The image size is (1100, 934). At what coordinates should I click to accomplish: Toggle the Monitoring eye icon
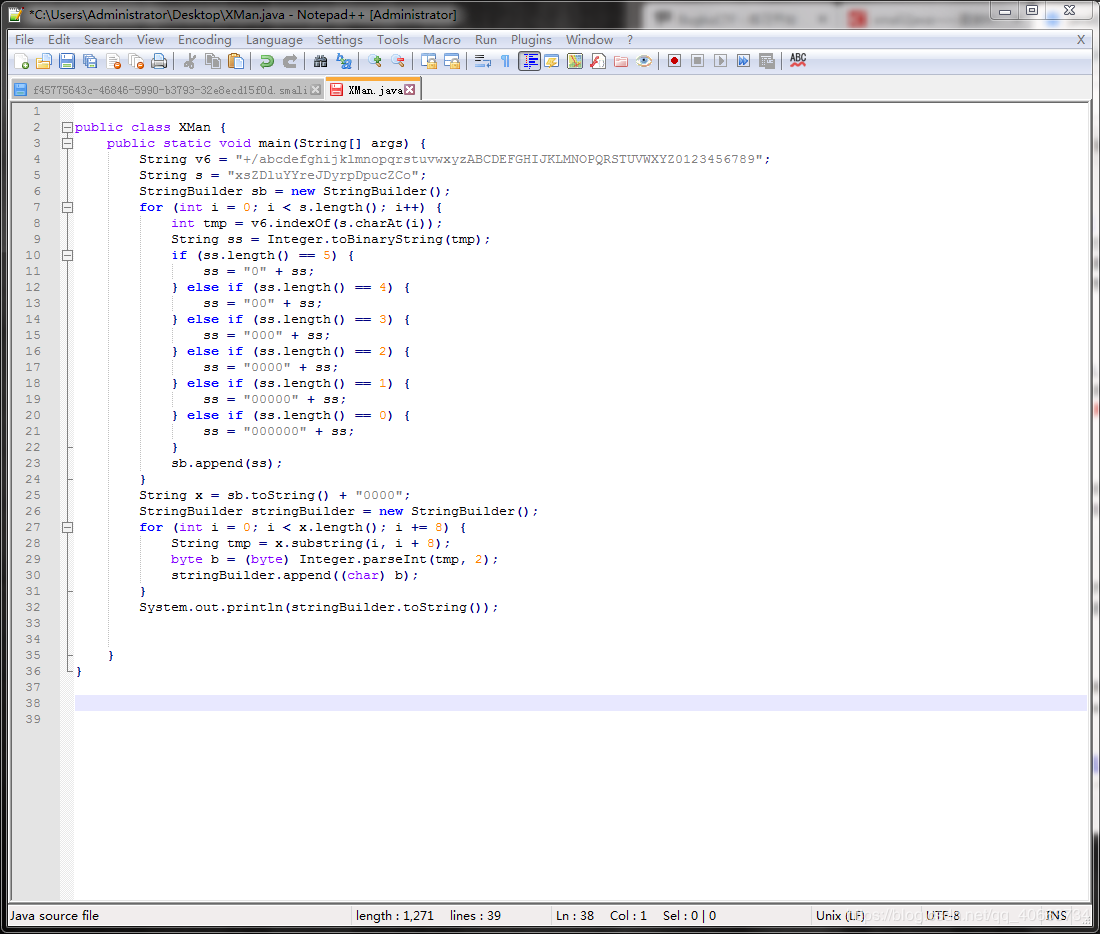pos(644,61)
